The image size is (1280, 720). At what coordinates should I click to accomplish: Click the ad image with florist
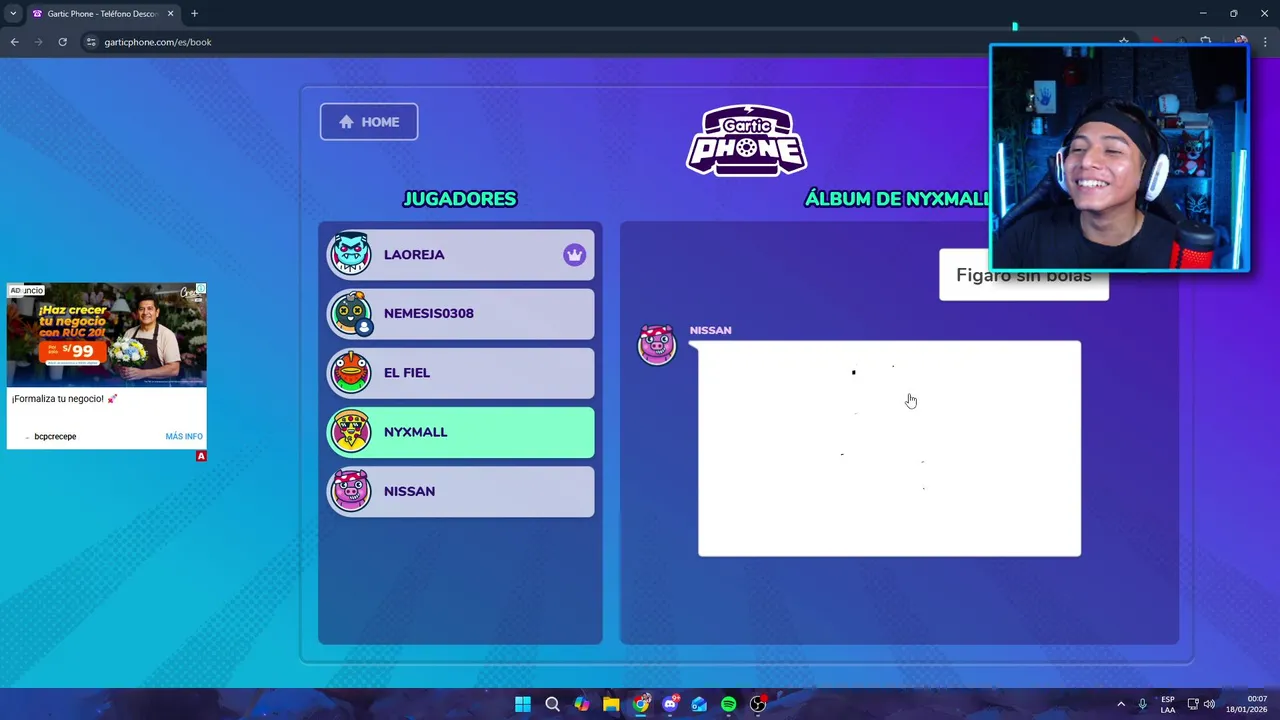click(x=107, y=334)
